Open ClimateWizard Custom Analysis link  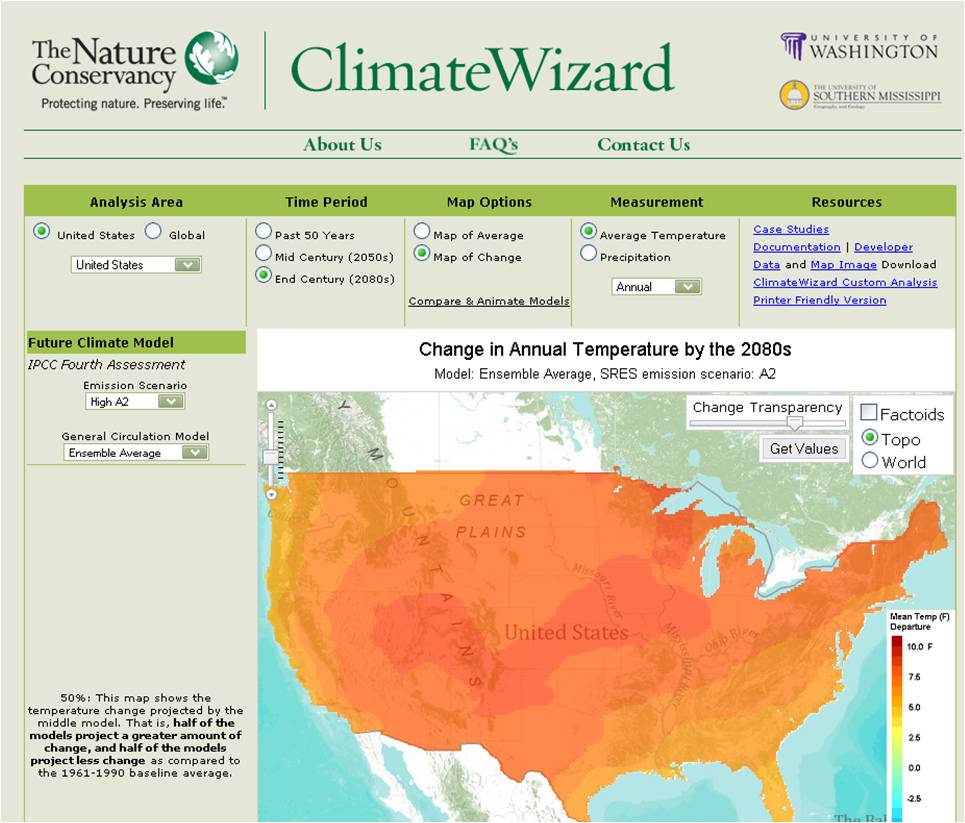pyautogui.click(x=845, y=283)
